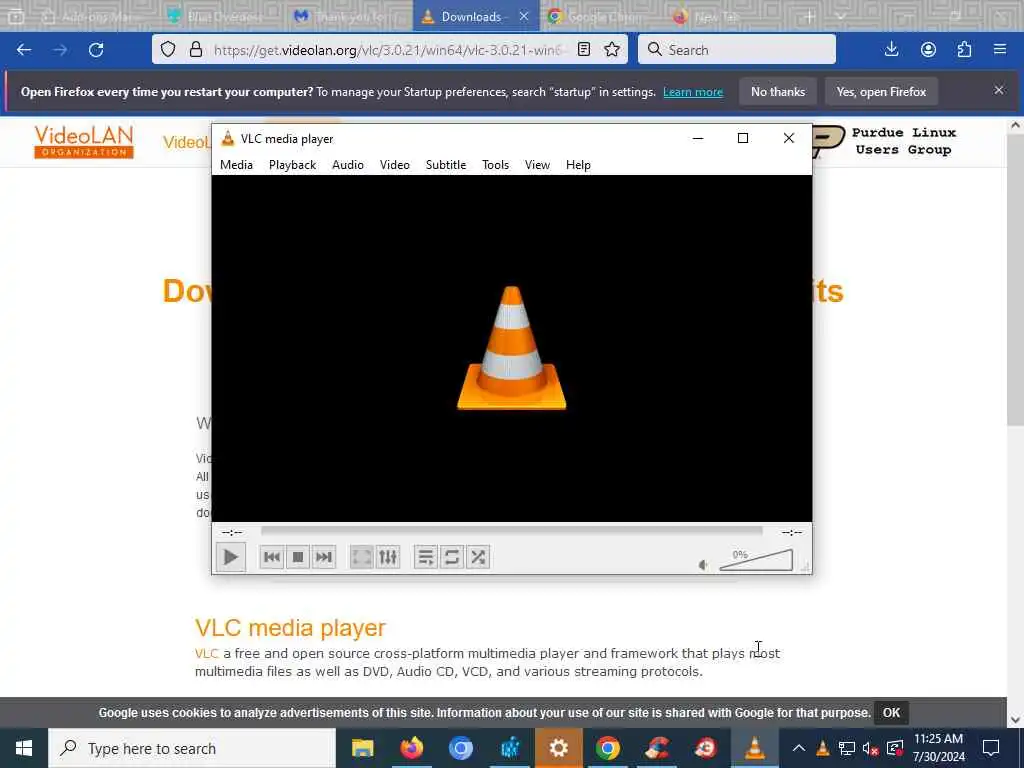1024x768 pixels.
Task: Click the Purdue Linux Users Group logo
Action: coord(884,142)
